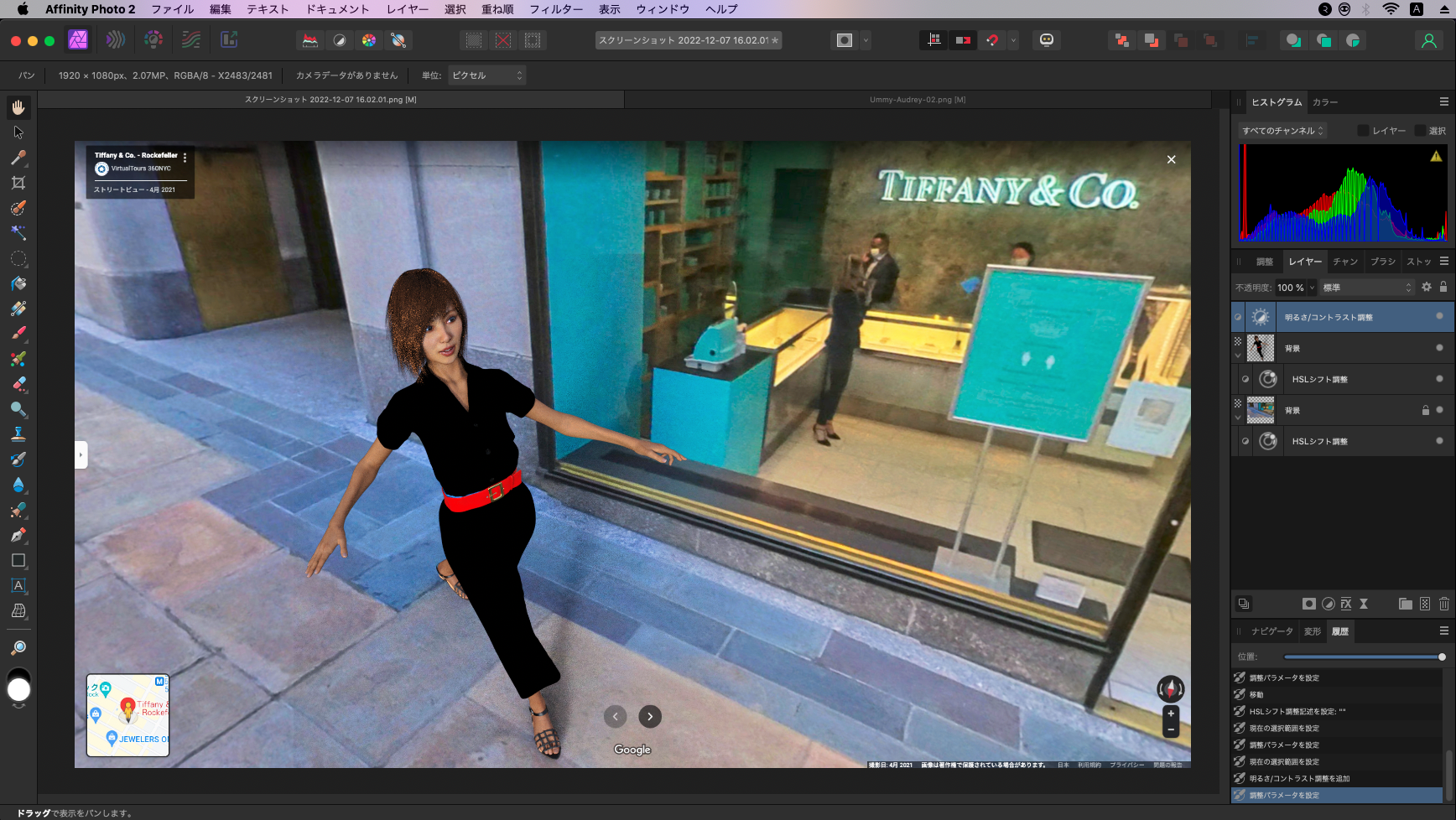Select the Move tool

(18, 132)
